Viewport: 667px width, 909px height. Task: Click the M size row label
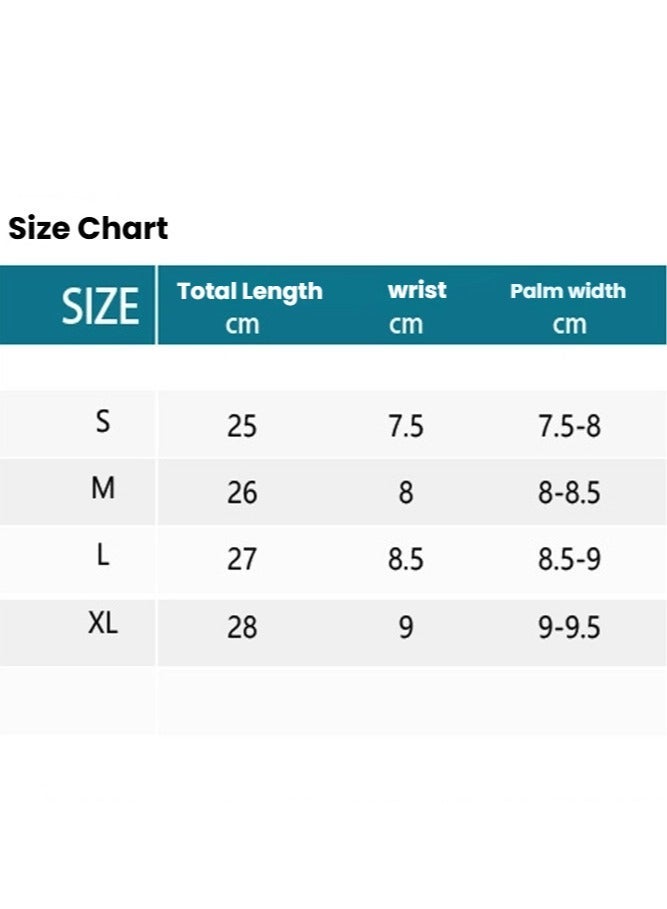coord(103,489)
